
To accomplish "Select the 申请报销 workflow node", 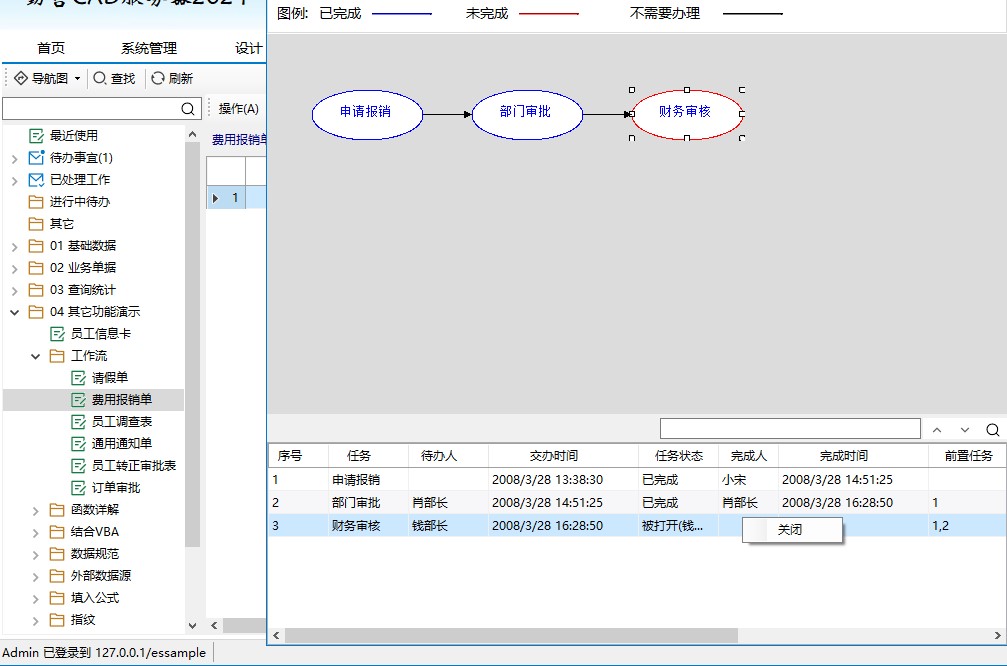I will (x=366, y=113).
